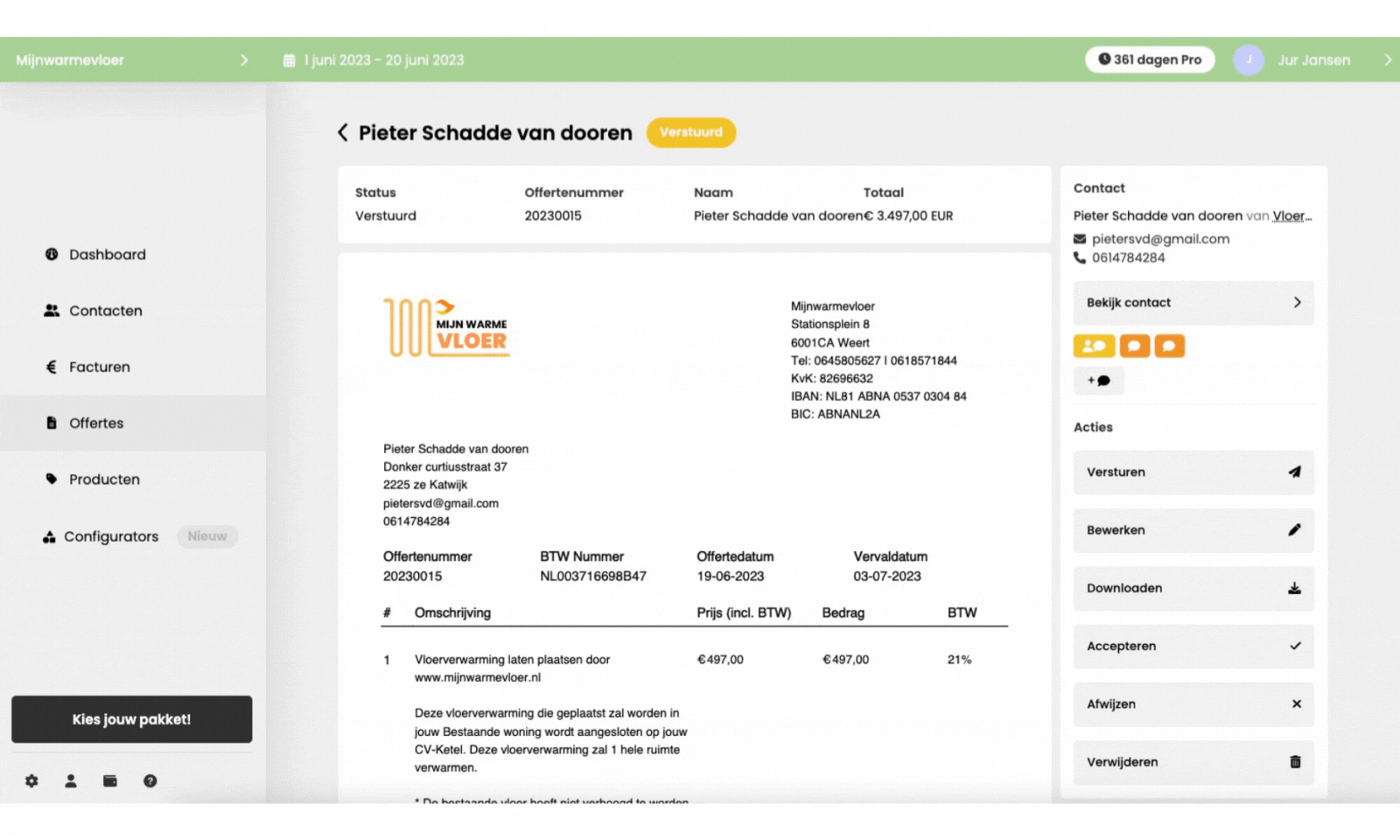Click the Acties section heading
The image size is (1400, 840).
pos(1093,427)
